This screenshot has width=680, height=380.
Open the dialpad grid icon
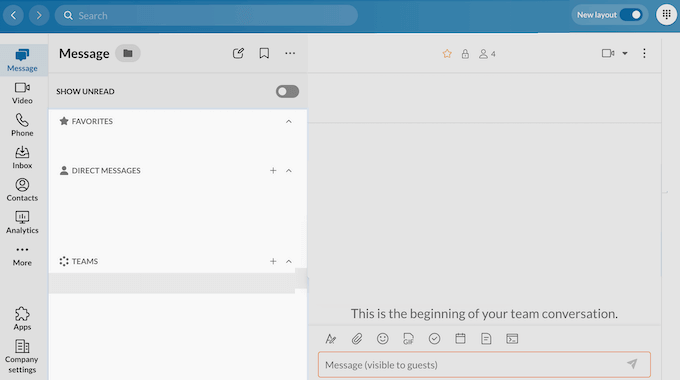tap(667, 15)
